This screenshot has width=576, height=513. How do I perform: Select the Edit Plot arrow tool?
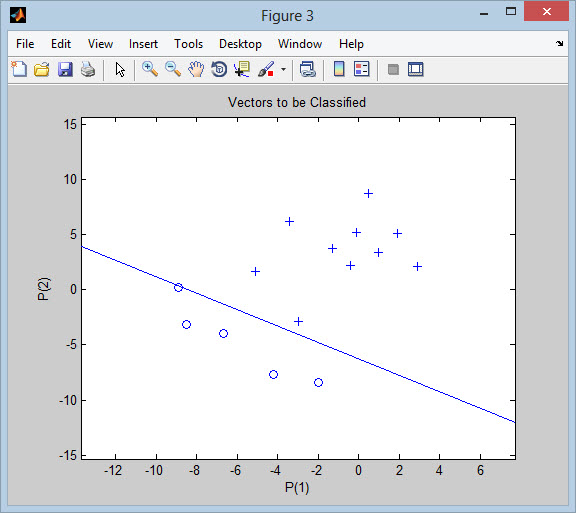(x=120, y=69)
